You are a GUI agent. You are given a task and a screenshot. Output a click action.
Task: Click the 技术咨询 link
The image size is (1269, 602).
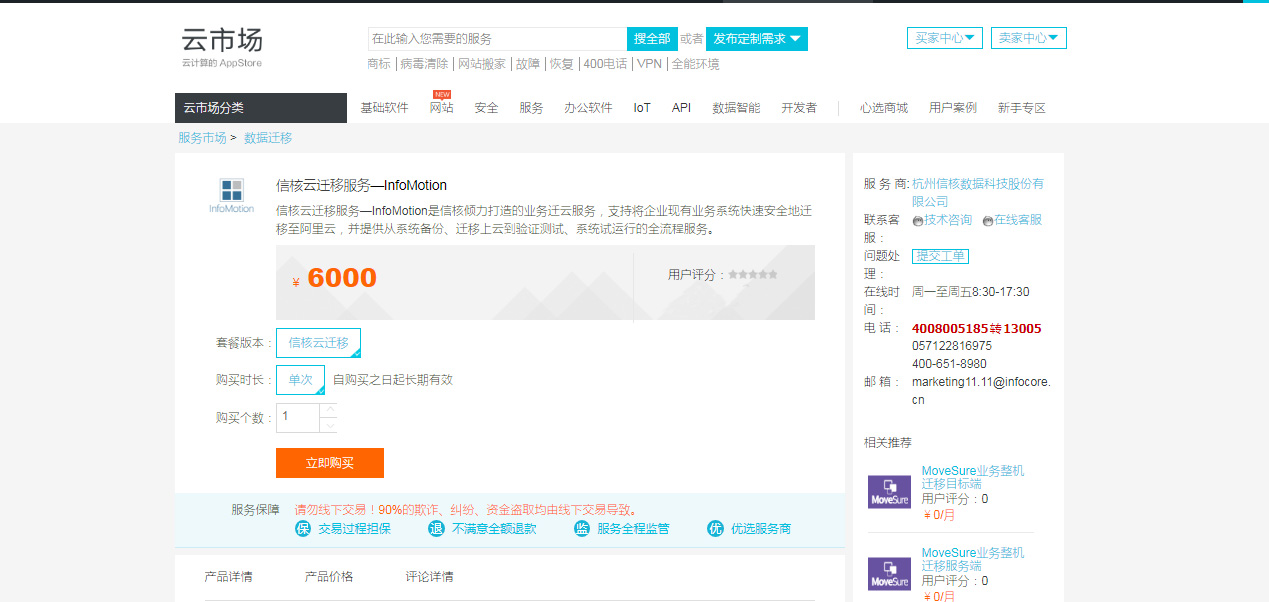click(948, 220)
